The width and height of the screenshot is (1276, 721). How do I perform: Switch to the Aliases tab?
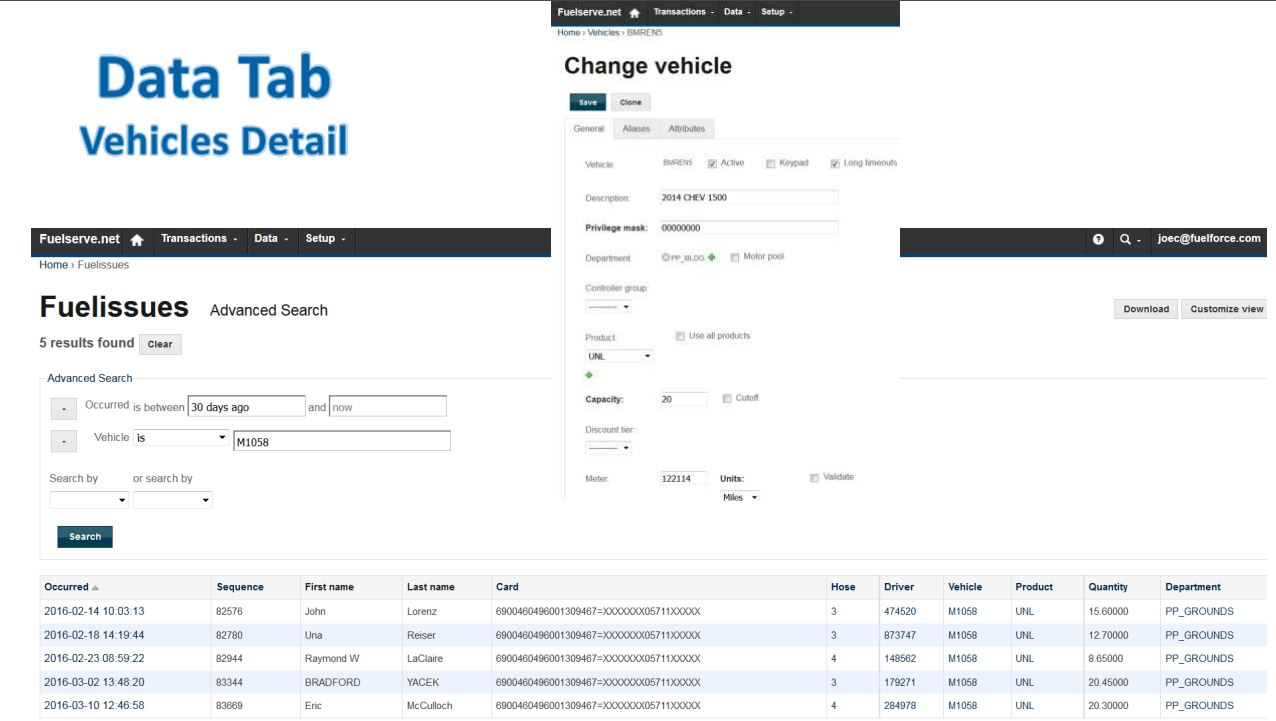coord(638,128)
